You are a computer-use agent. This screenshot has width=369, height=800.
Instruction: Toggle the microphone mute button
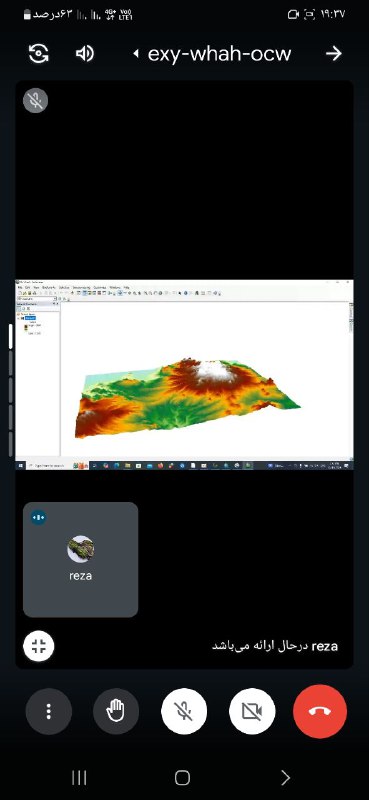(184, 711)
